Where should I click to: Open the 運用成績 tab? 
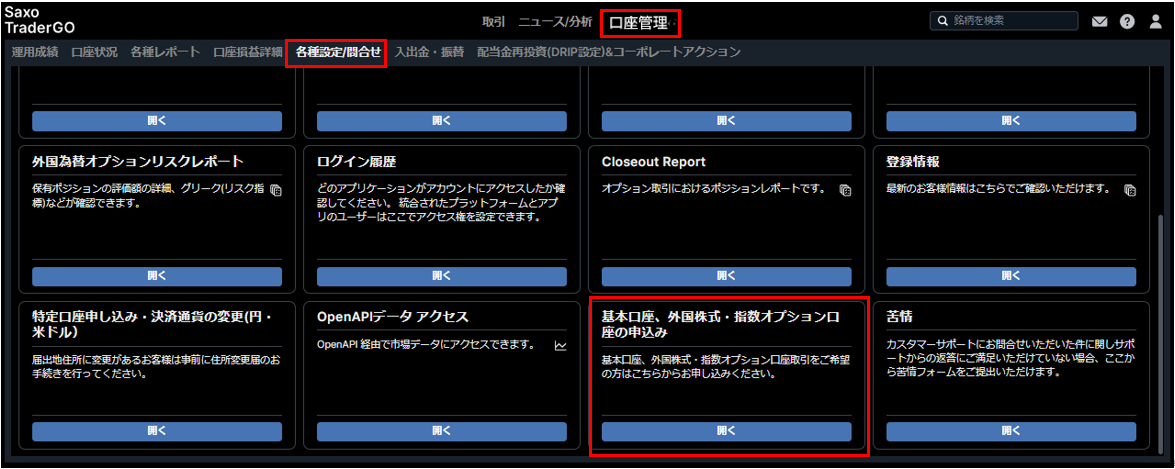[x=34, y=52]
